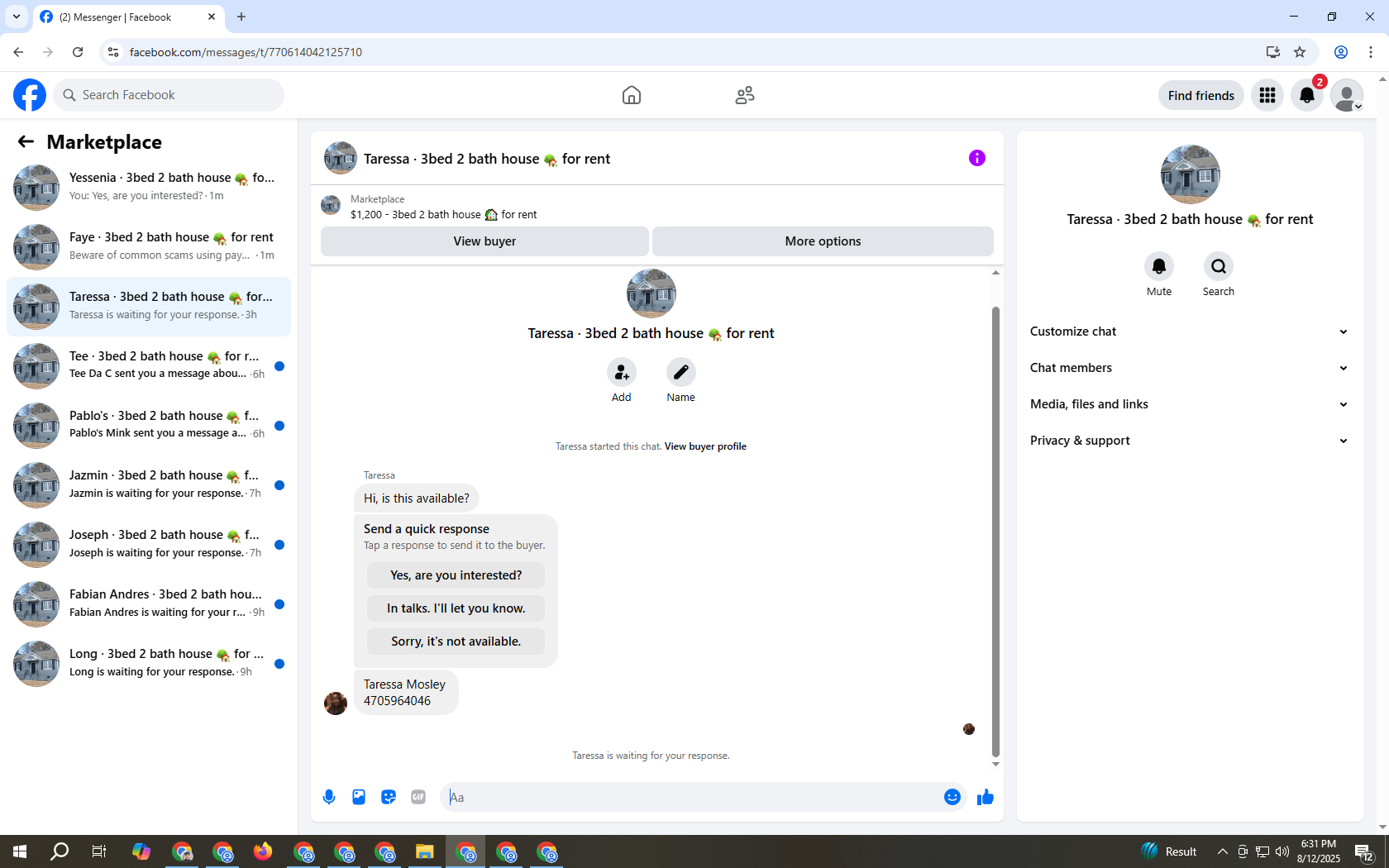Open the tab search dropdown arrow
1389x868 pixels.
(17, 17)
